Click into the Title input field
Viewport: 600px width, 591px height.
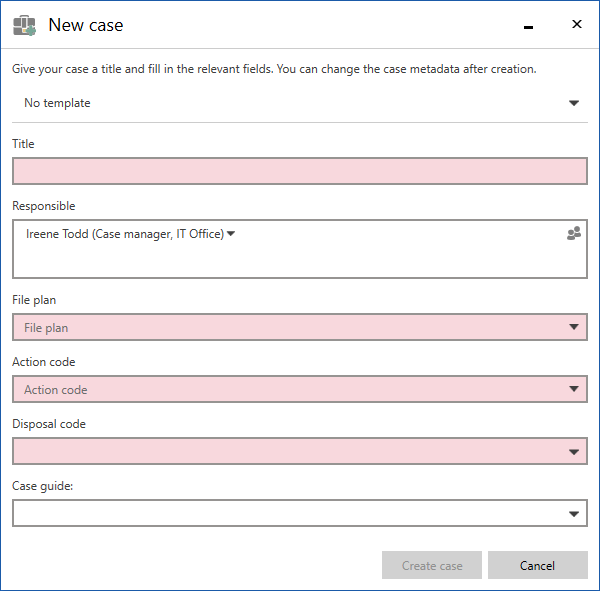[300, 171]
